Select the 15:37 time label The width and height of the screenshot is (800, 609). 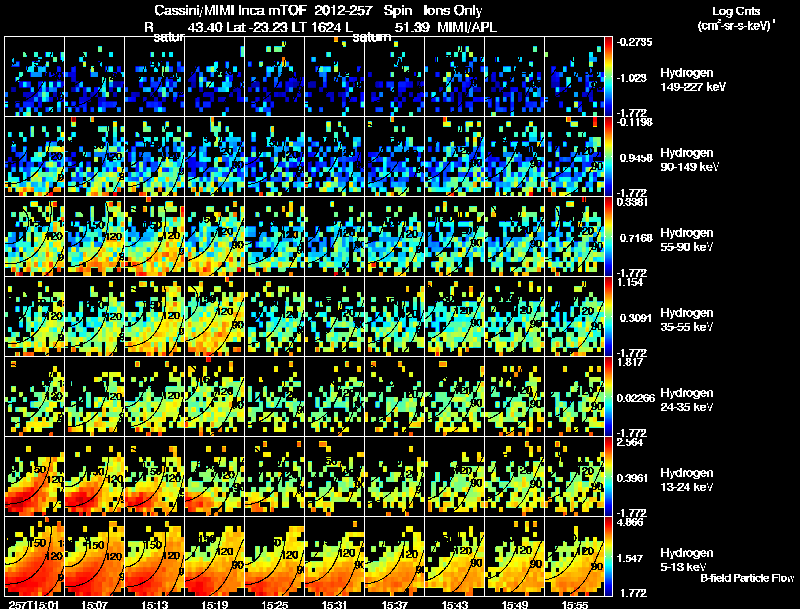[394, 604]
